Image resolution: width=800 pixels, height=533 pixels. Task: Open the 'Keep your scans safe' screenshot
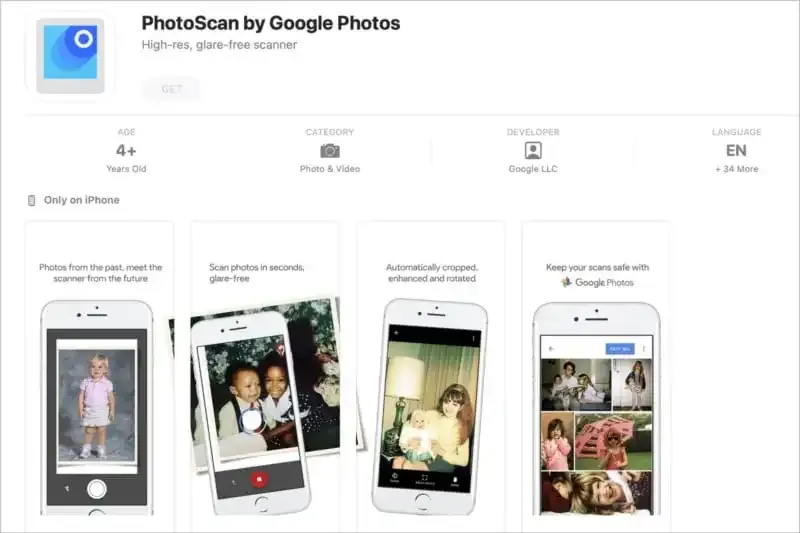pyautogui.click(x=596, y=376)
